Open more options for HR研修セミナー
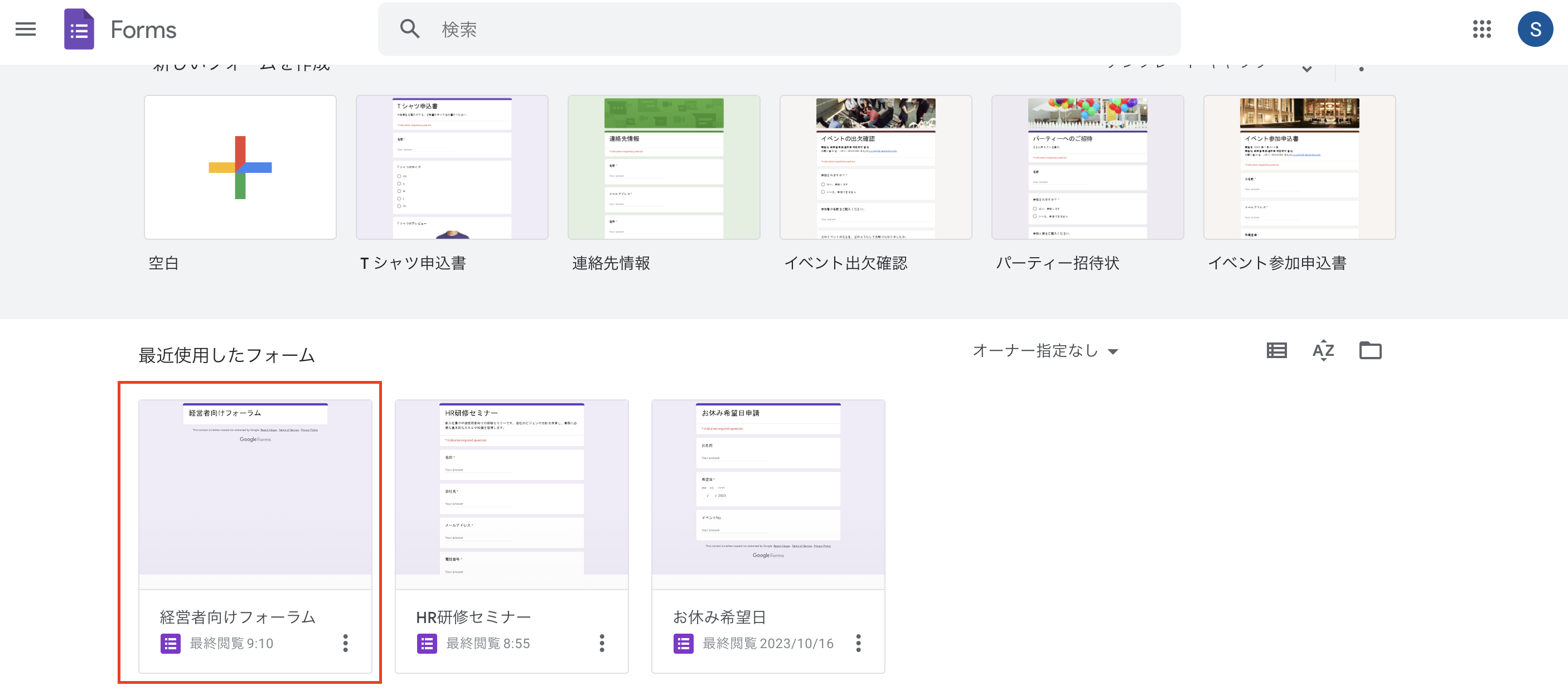Image resolution: width=1568 pixels, height=695 pixels. (x=602, y=643)
